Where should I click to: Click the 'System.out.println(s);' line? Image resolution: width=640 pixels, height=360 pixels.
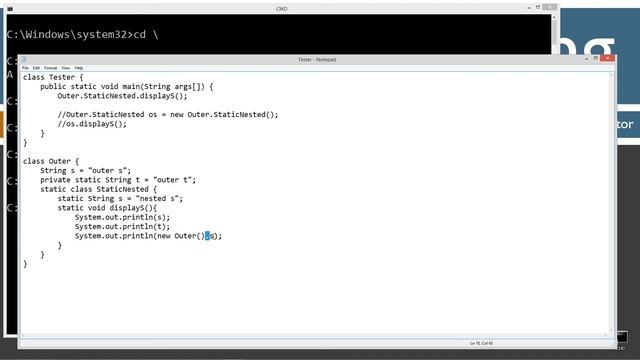[x=122, y=217]
